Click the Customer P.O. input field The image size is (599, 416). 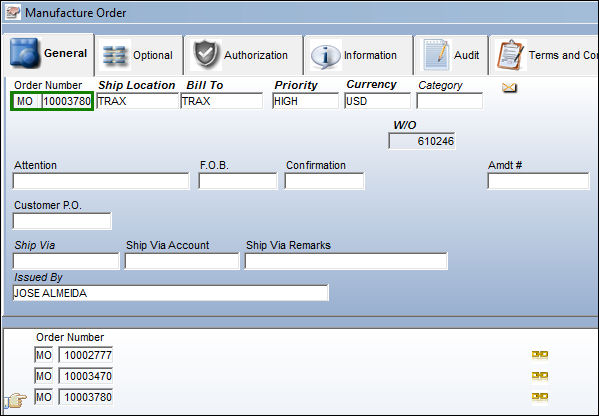[x=62, y=221]
